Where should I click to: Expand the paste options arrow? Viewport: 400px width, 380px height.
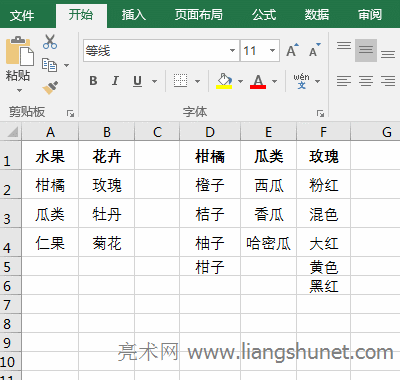click(19, 90)
